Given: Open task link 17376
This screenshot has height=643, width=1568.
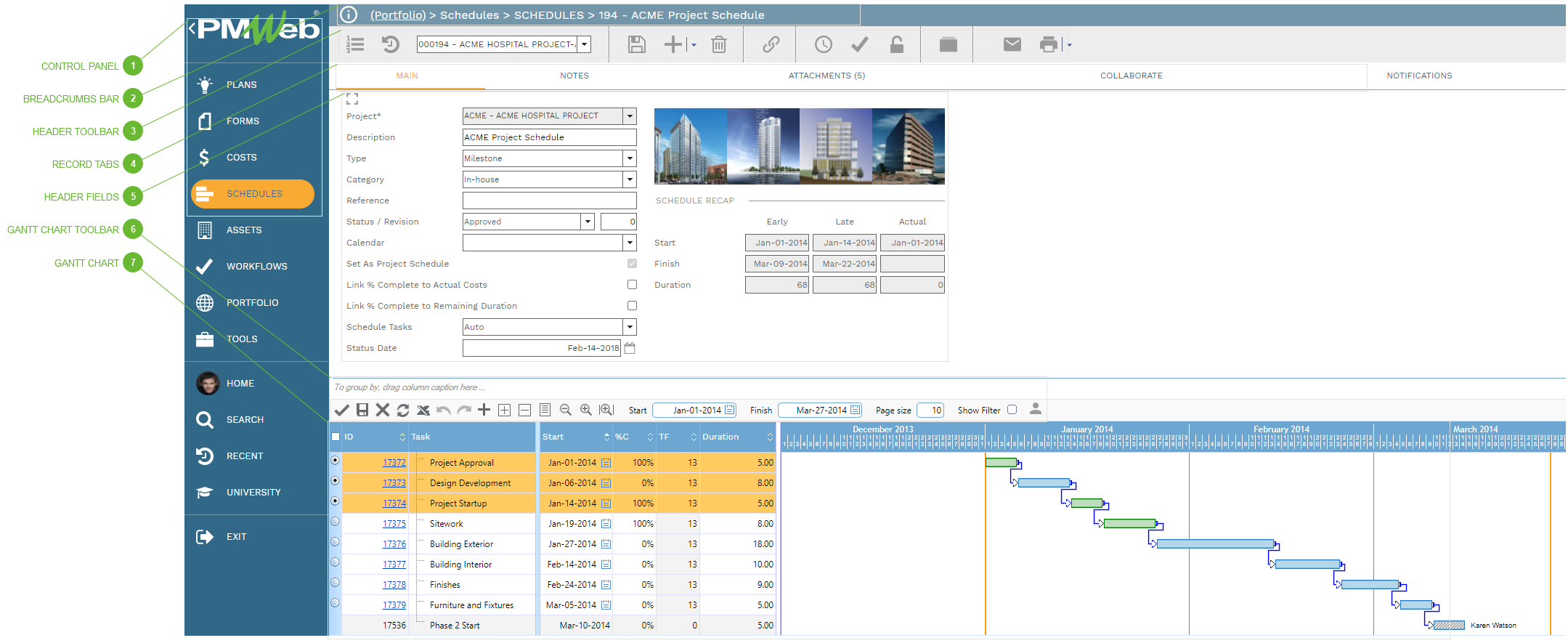Looking at the screenshot, I should coord(394,544).
